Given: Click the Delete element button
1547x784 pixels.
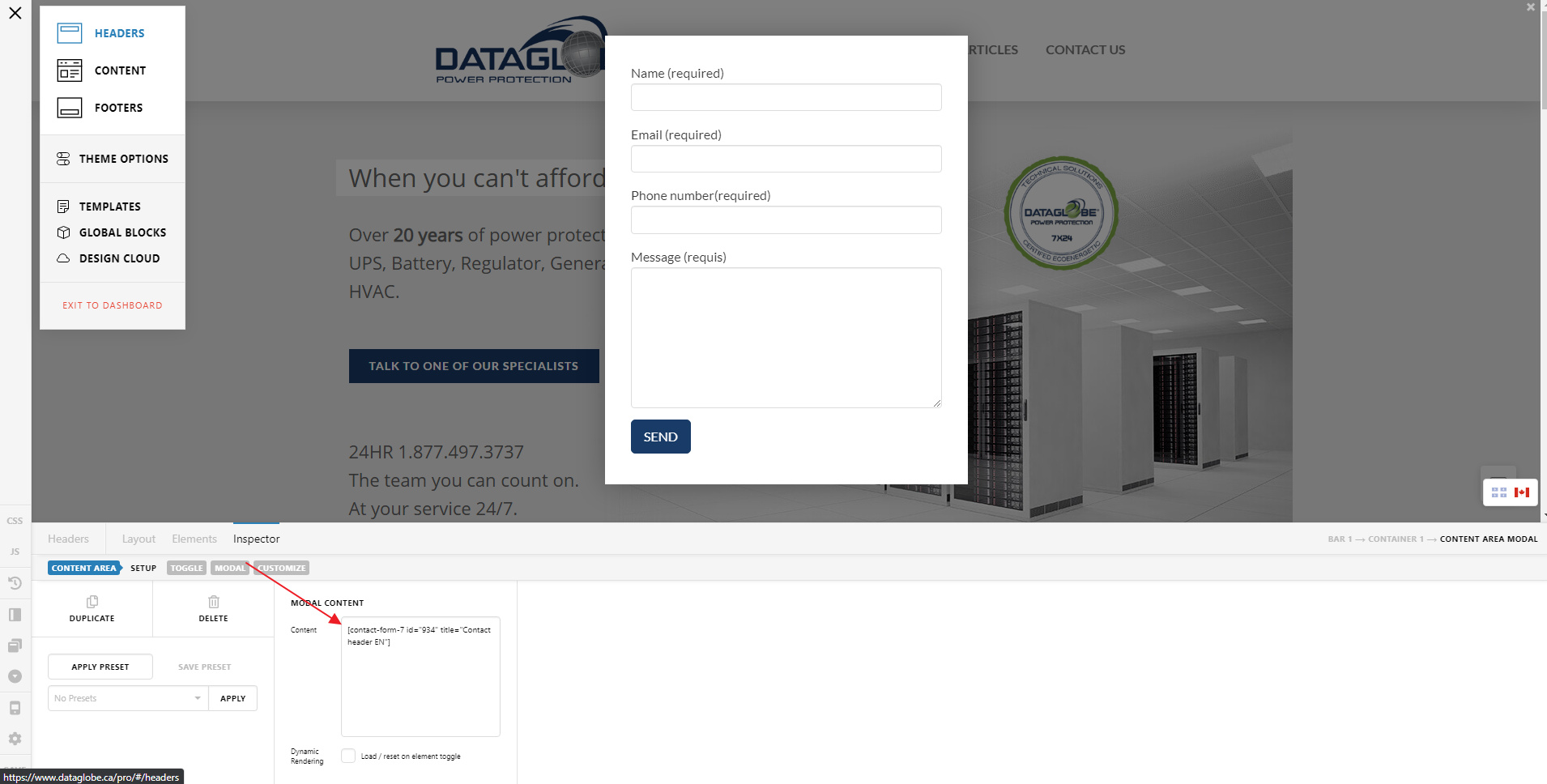Looking at the screenshot, I should [x=214, y=609].
